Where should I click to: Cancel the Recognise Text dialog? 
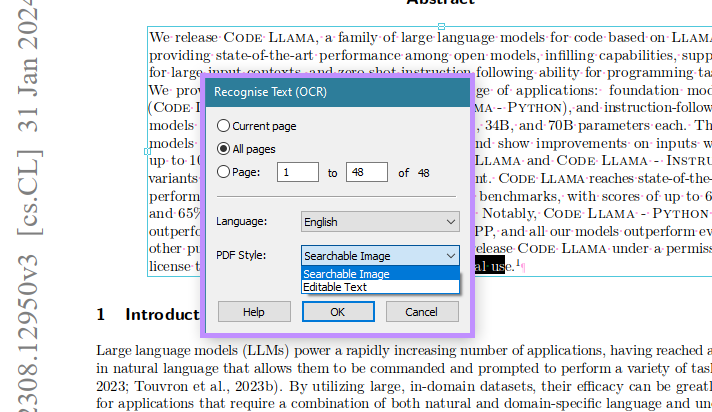point(422,312)
